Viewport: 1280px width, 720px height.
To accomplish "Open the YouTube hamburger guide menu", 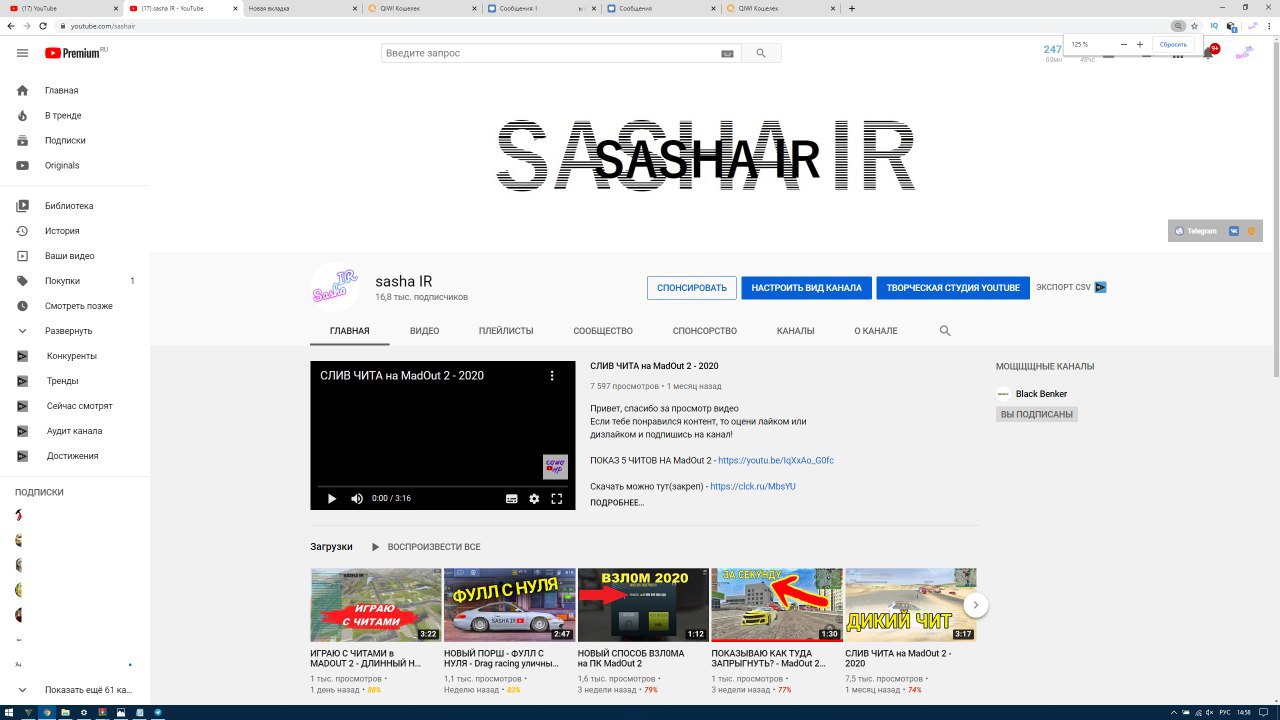I will 22,53.
